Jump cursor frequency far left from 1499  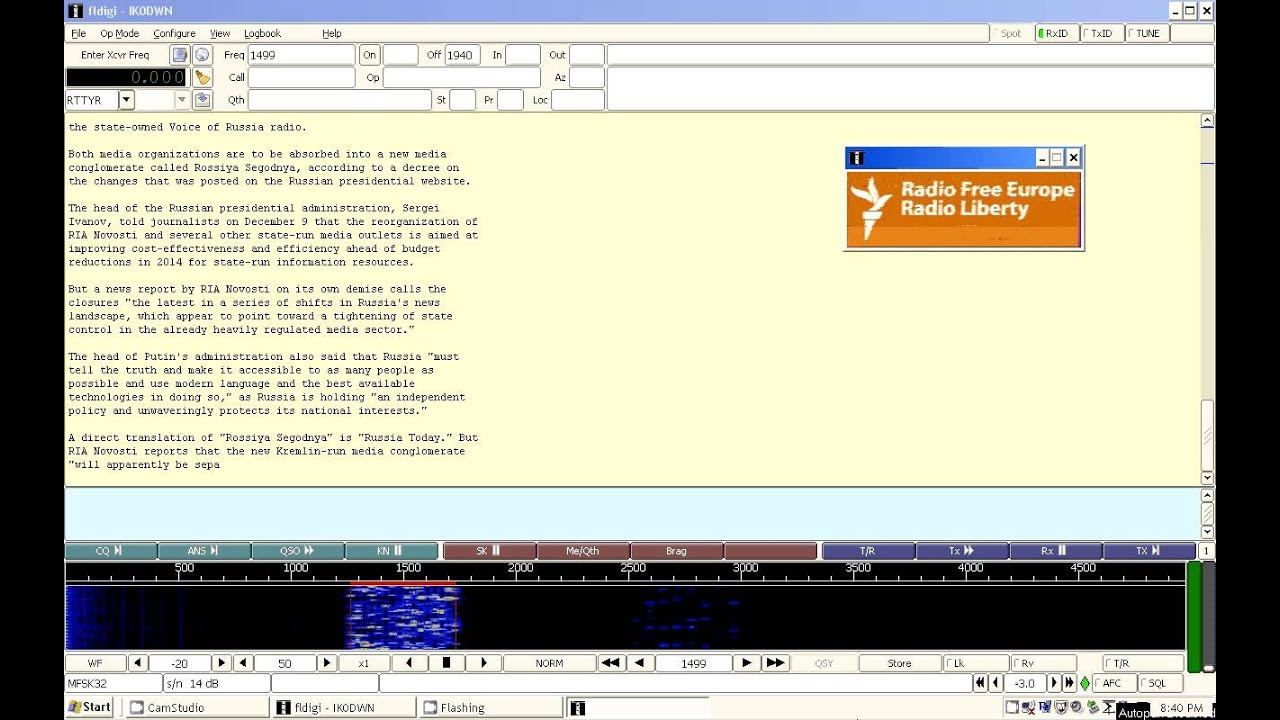coord(612,663)
